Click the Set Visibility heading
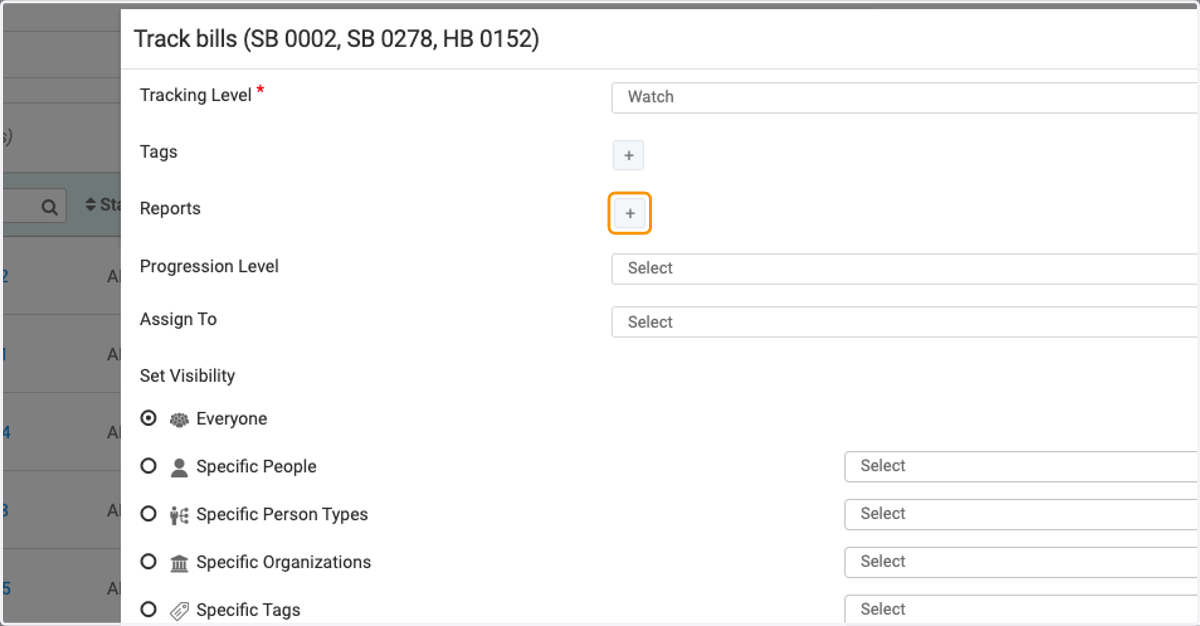 point(187,376)
